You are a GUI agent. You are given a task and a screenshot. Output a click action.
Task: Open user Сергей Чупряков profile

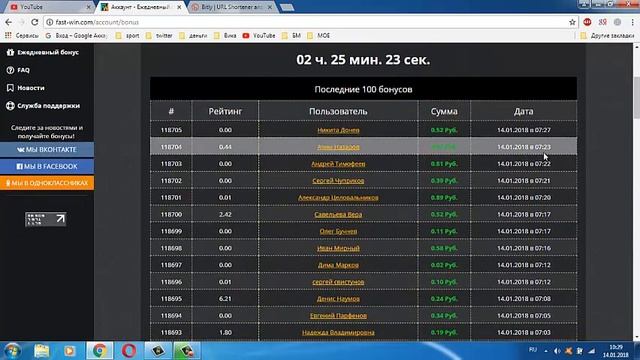(x=338, y=180)
